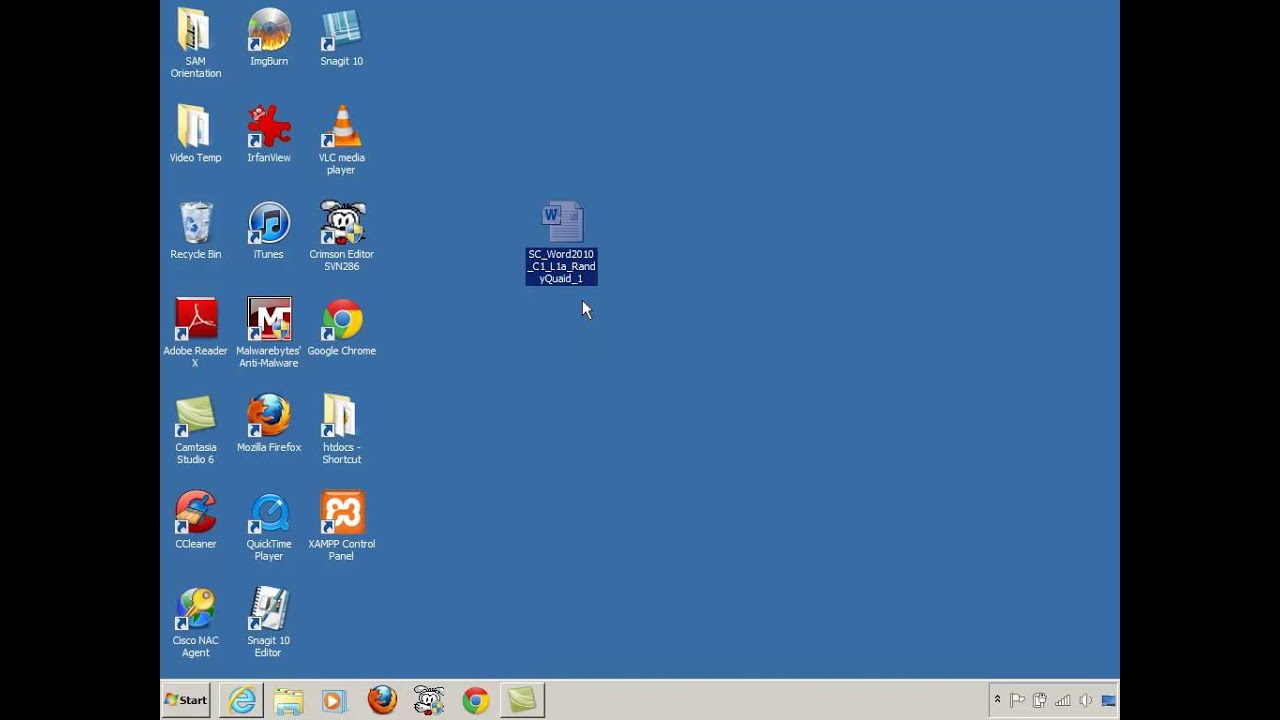Viewport: 1280px width, 720px height.
Task: Select the Mozilla Firefox desktop shortcut
Action: click(x=268, y=423)
